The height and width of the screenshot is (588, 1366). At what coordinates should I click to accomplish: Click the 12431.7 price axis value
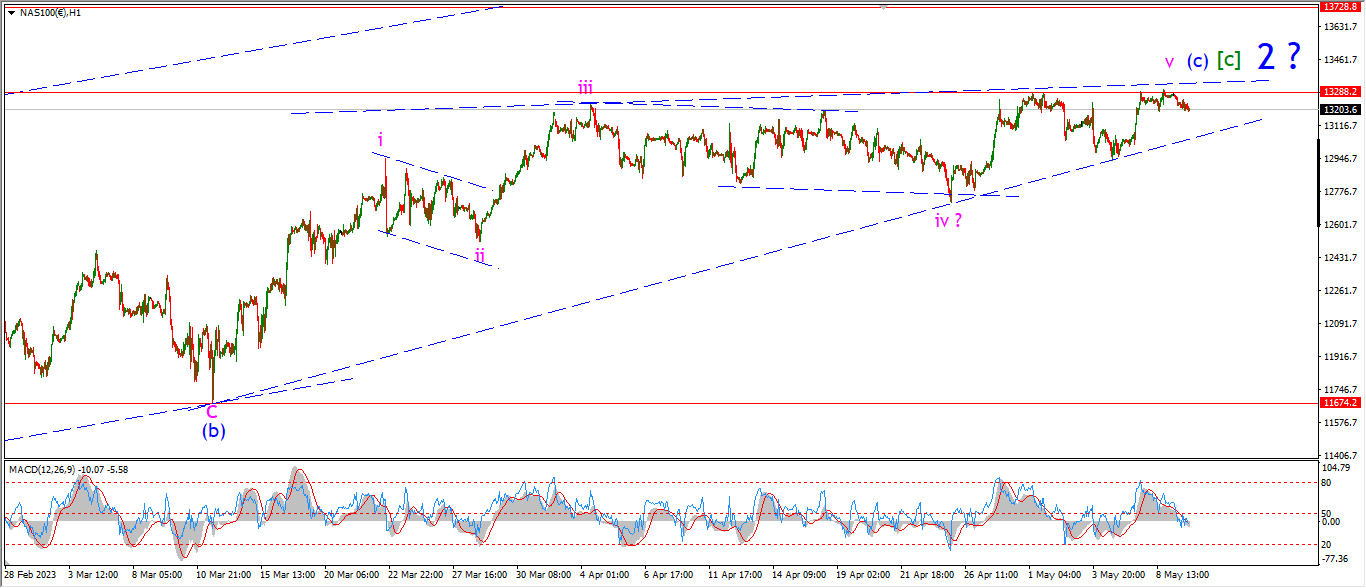click(1338, 258)
